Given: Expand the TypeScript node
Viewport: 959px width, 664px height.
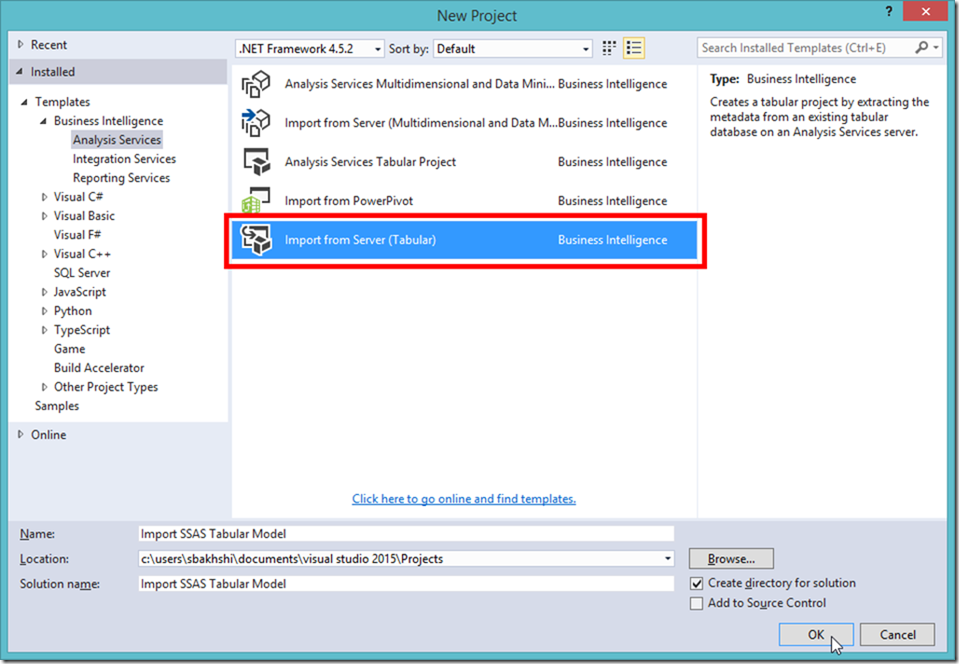Looking at the screenshot, I should coord(44,330).
